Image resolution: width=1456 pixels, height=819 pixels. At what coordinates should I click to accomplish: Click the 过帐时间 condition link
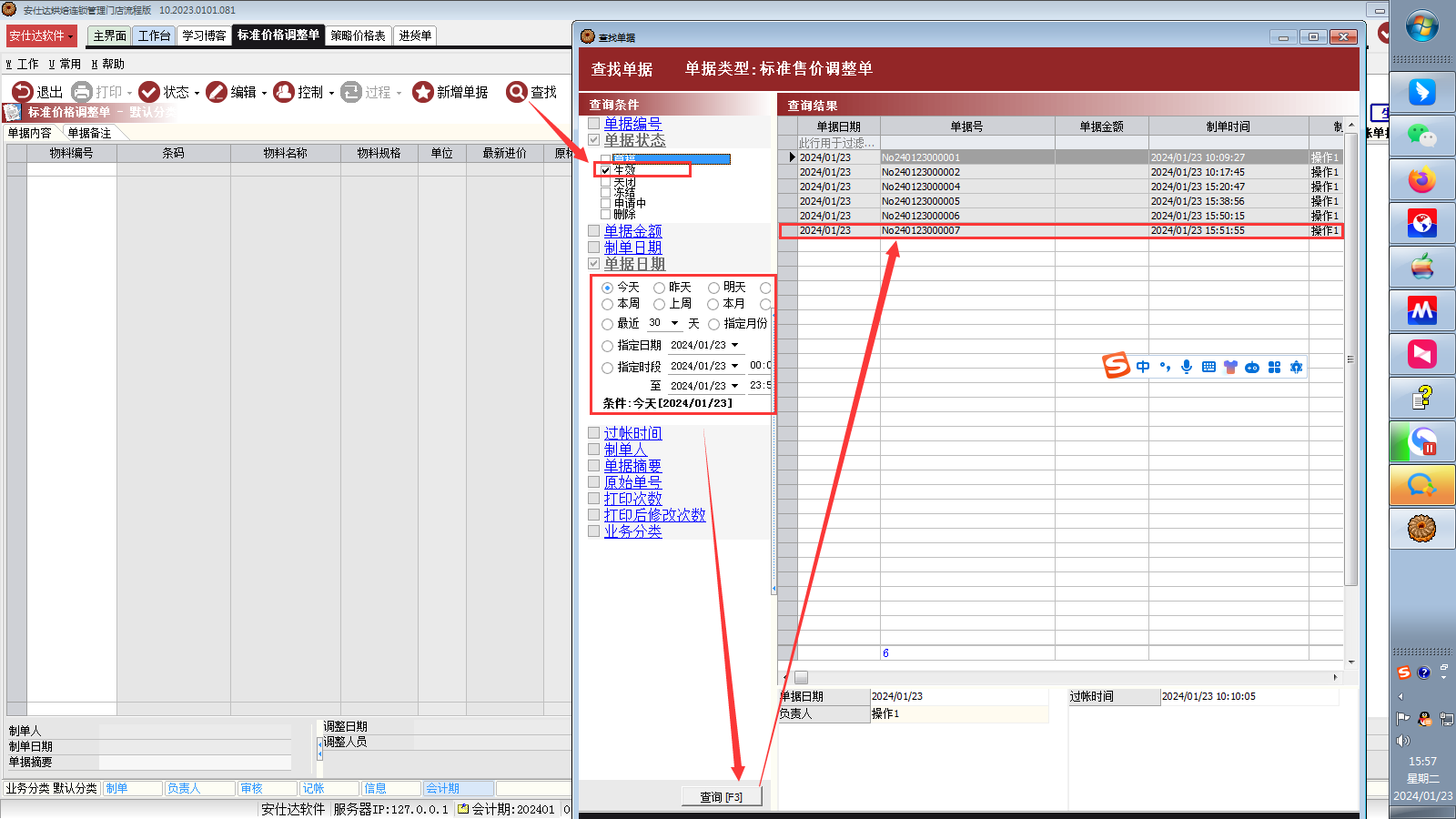point(632,434)
